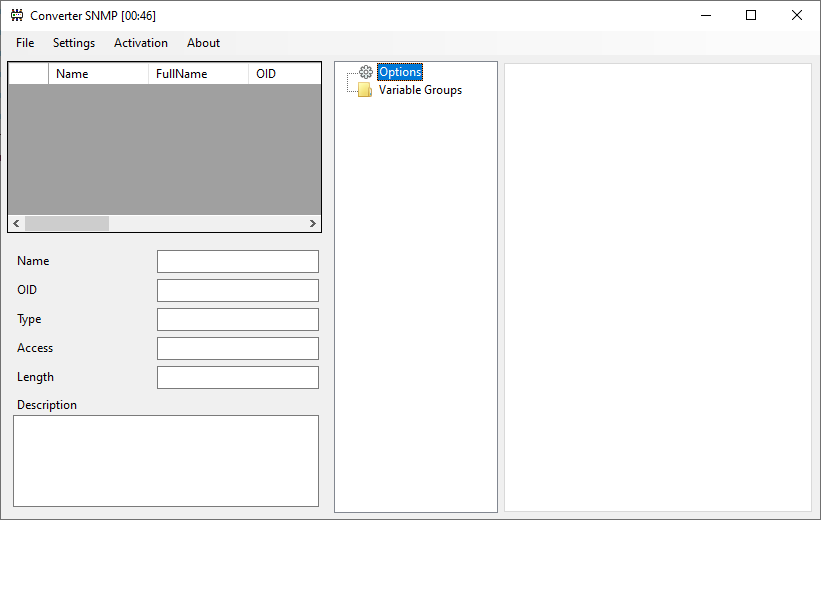Close the Converter SNMP window

[796, 15]
